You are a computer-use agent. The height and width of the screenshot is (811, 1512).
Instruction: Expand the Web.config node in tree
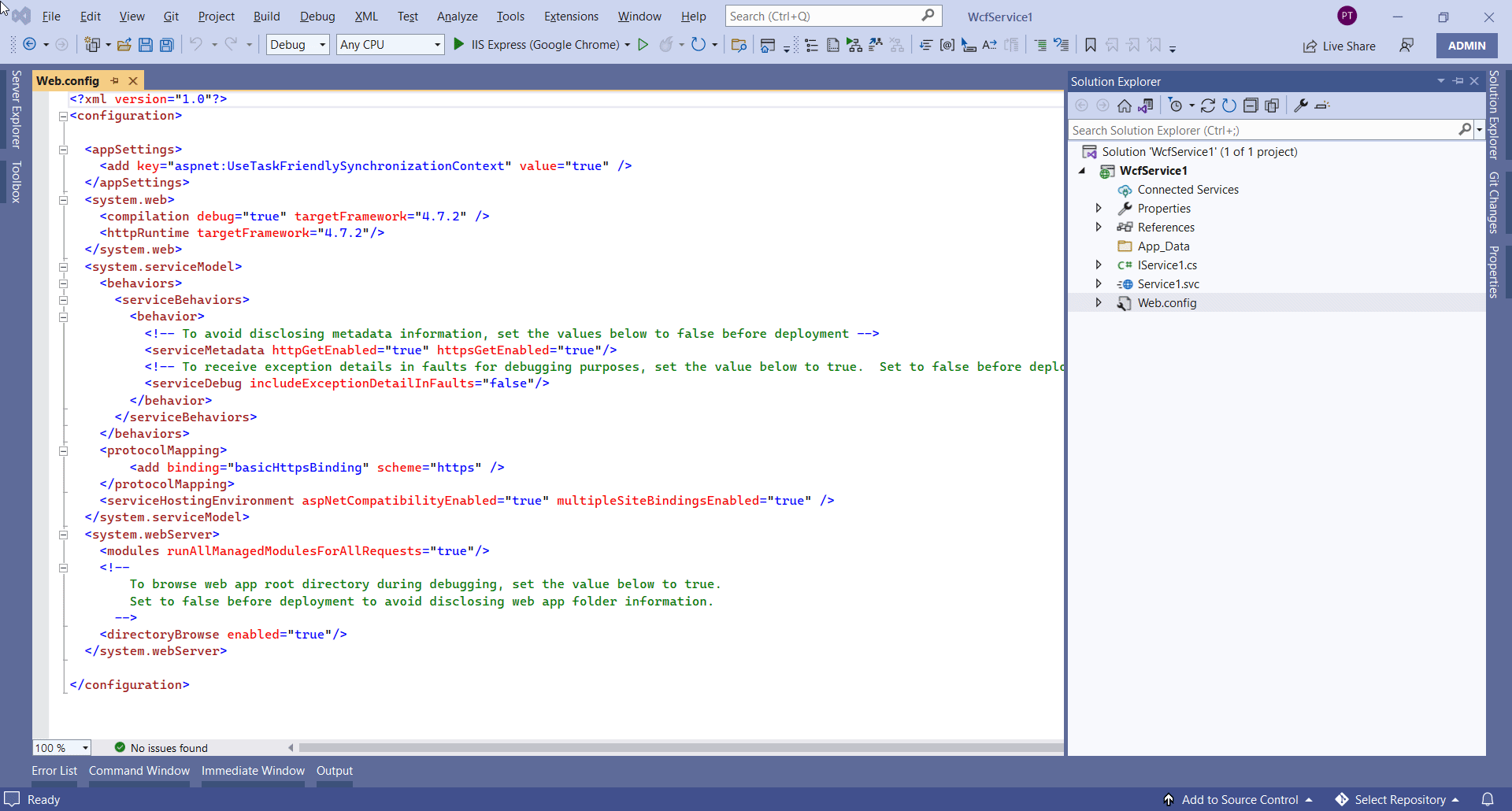coord(1099,302)
